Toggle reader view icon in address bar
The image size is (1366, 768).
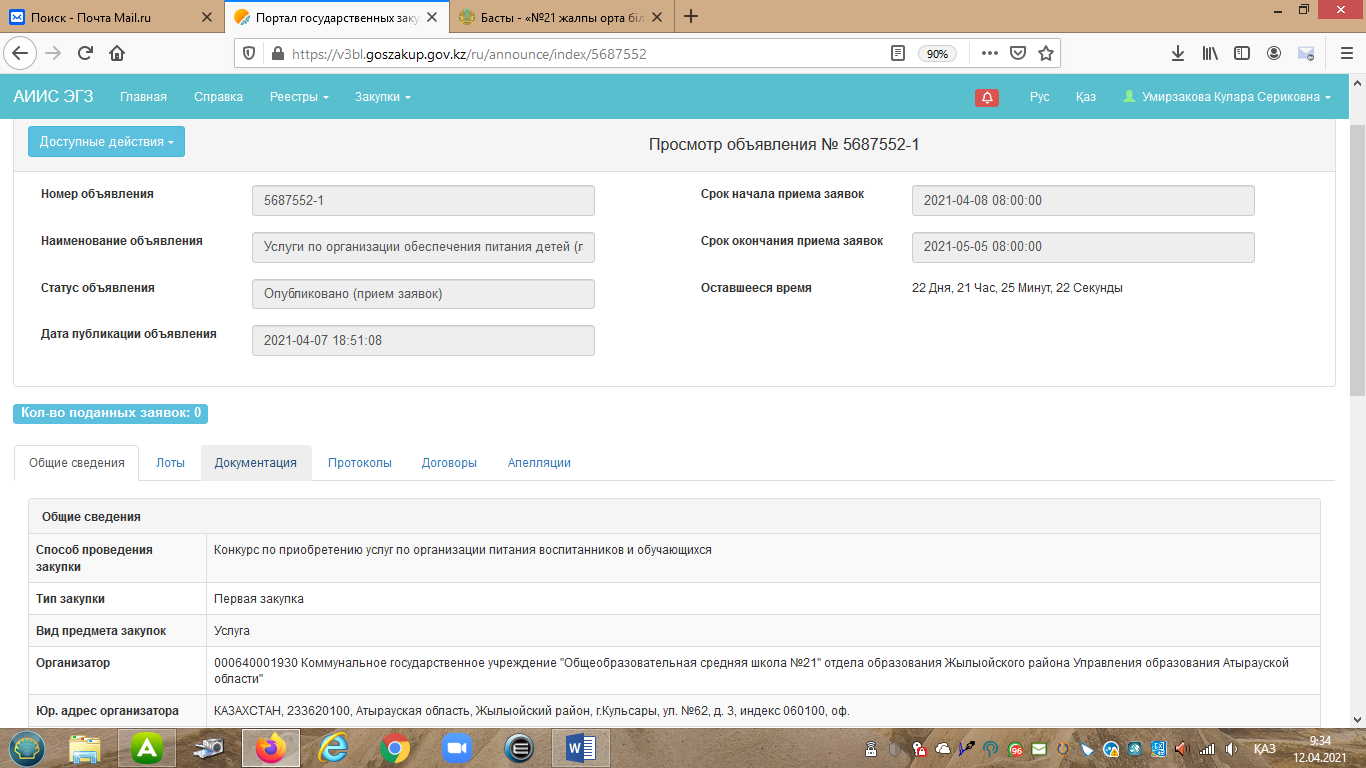click(898, 54)
